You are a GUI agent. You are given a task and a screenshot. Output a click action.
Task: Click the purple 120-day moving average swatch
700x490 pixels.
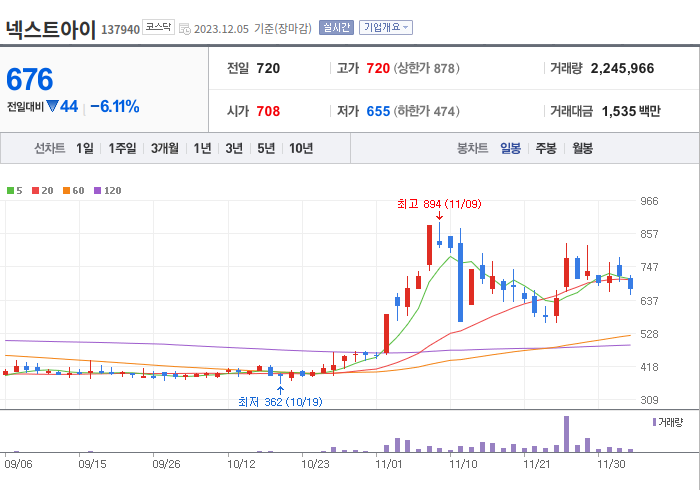[x=97, y=191]
